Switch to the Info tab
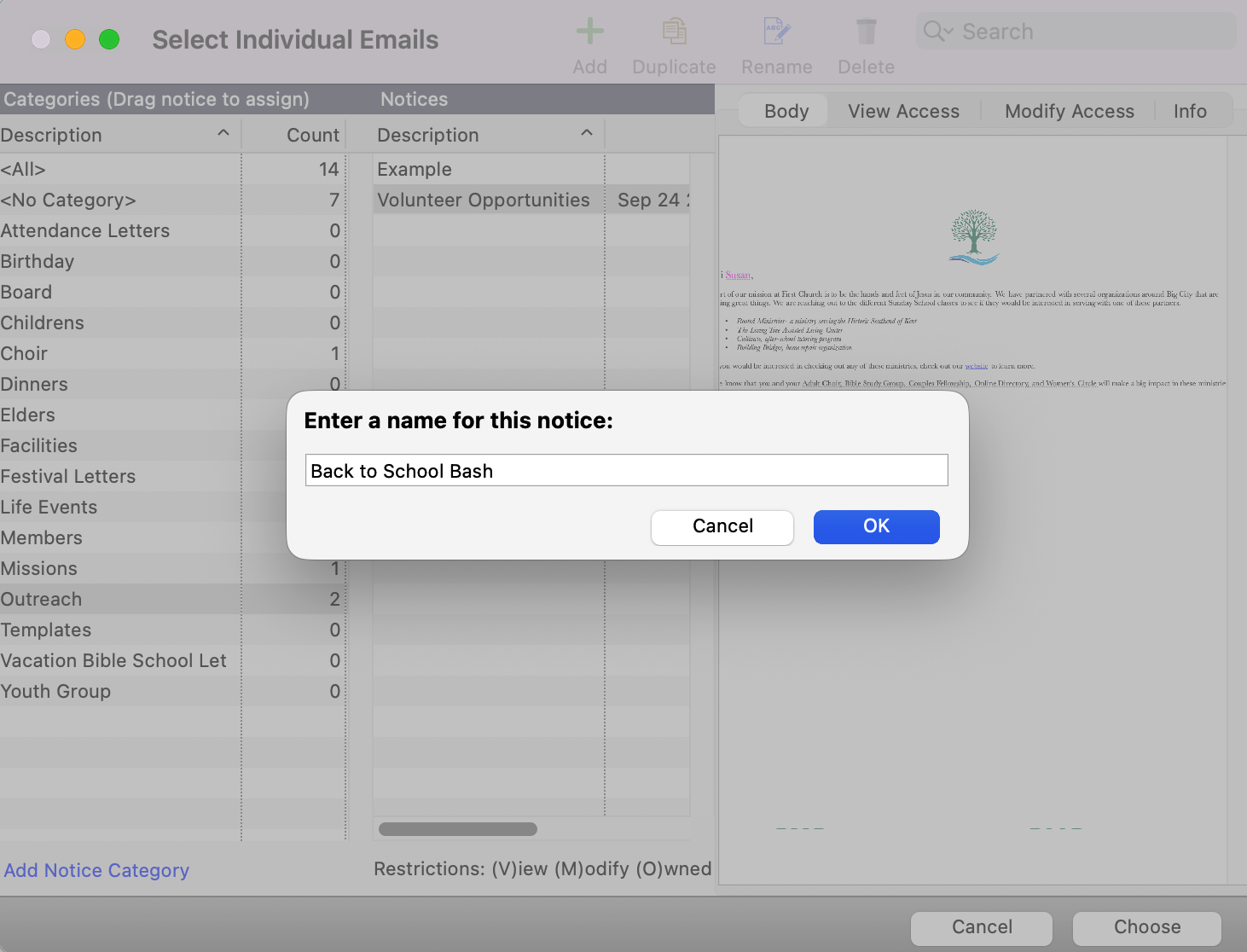 pyautogui.click(x=1190, y=111)
